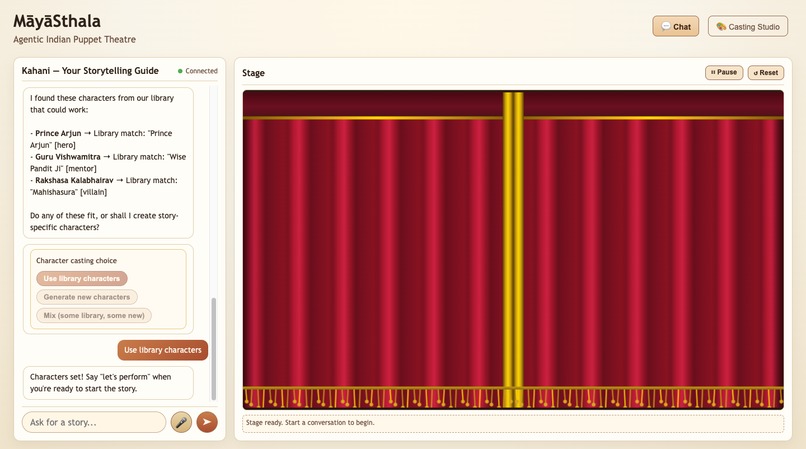This screenshot has width=806, height=449.
Task: Click the chat panel scrollbar thumb
Action: click(x=213, y=348)
